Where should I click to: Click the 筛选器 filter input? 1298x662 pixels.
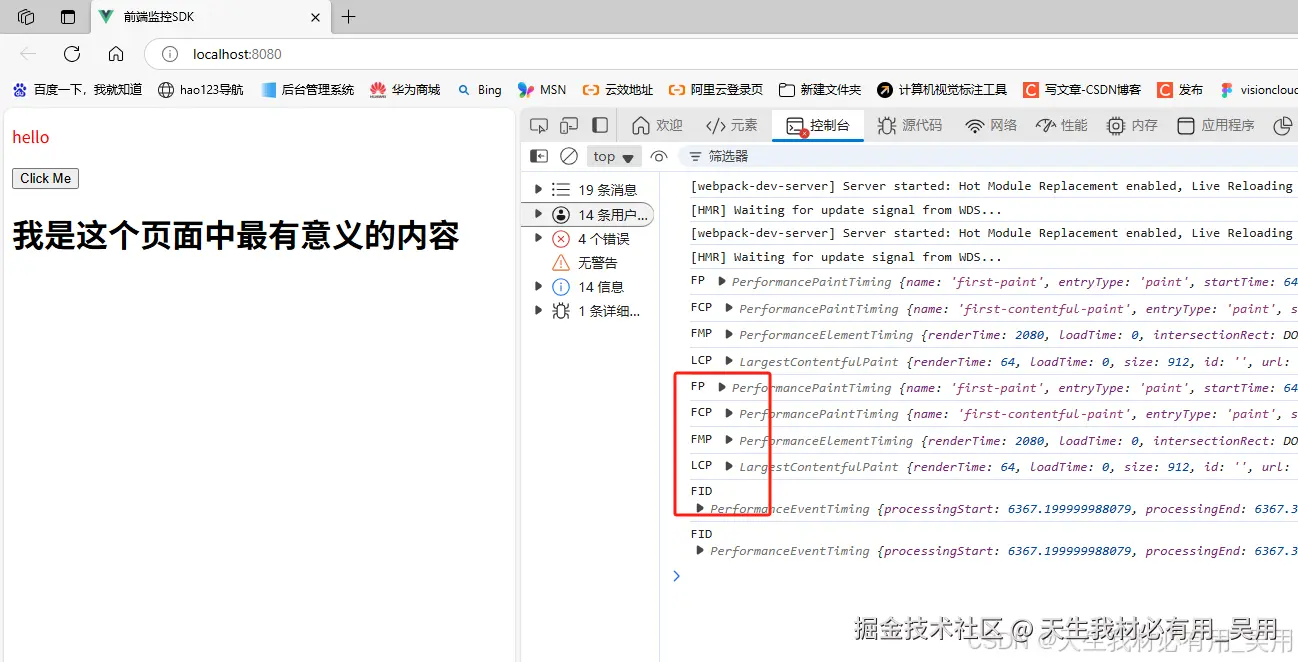point(988,156)
